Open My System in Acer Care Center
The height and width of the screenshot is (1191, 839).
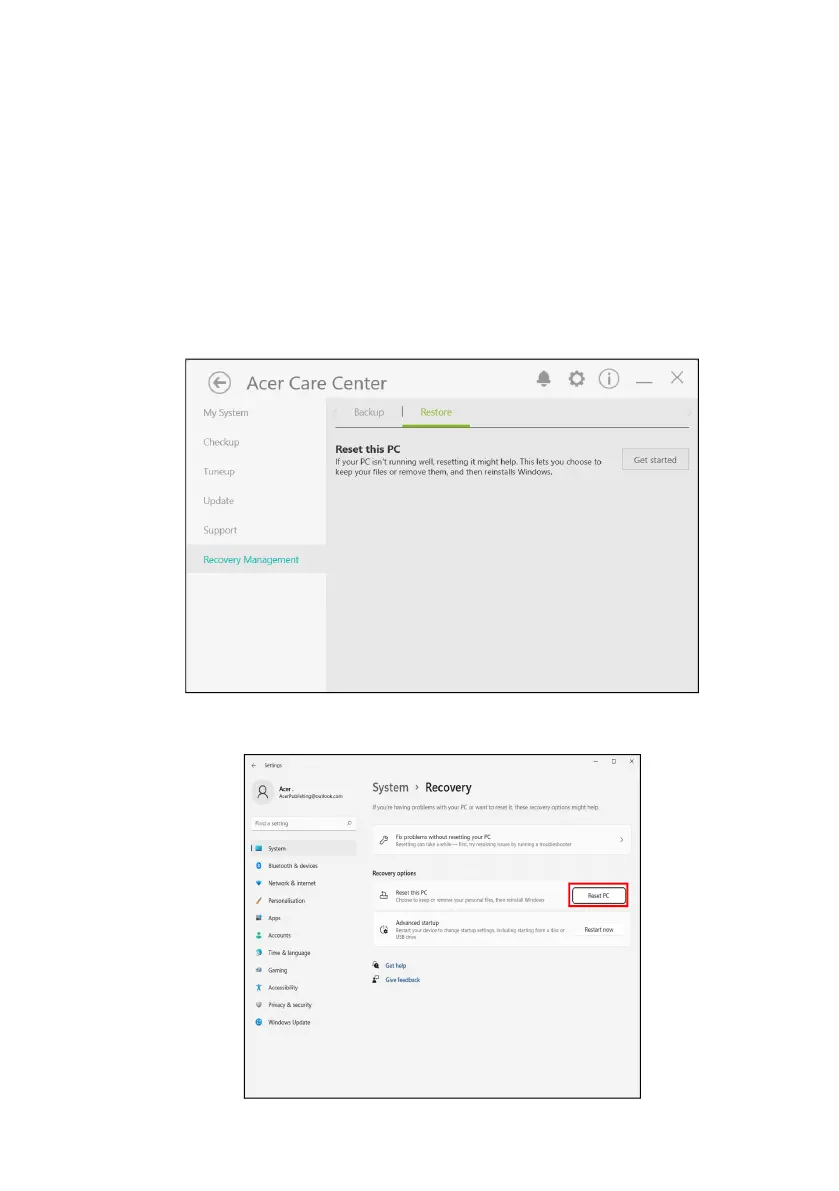click(226, 412)
